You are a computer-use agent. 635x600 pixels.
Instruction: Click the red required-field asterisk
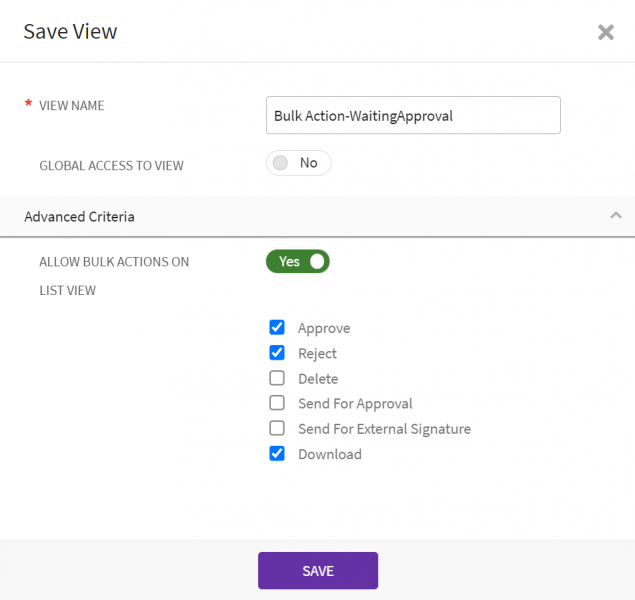(28, 105)
